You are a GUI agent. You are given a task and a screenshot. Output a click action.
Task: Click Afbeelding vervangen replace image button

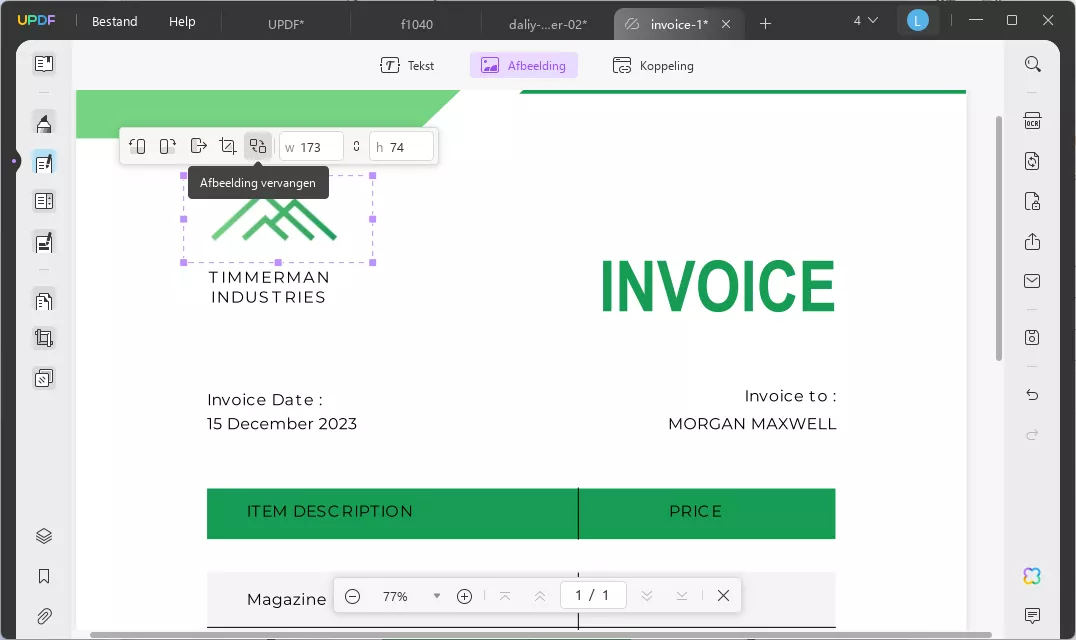[x=258, y=146]
